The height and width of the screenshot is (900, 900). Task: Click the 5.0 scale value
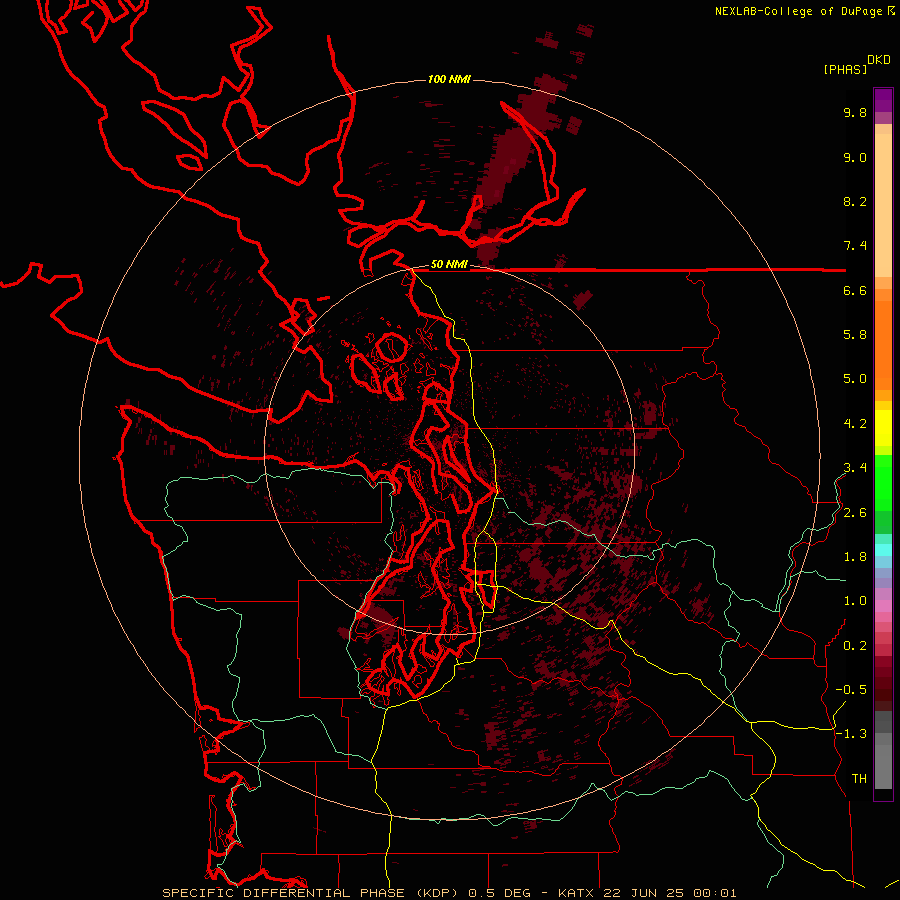[x=855, y=379]
